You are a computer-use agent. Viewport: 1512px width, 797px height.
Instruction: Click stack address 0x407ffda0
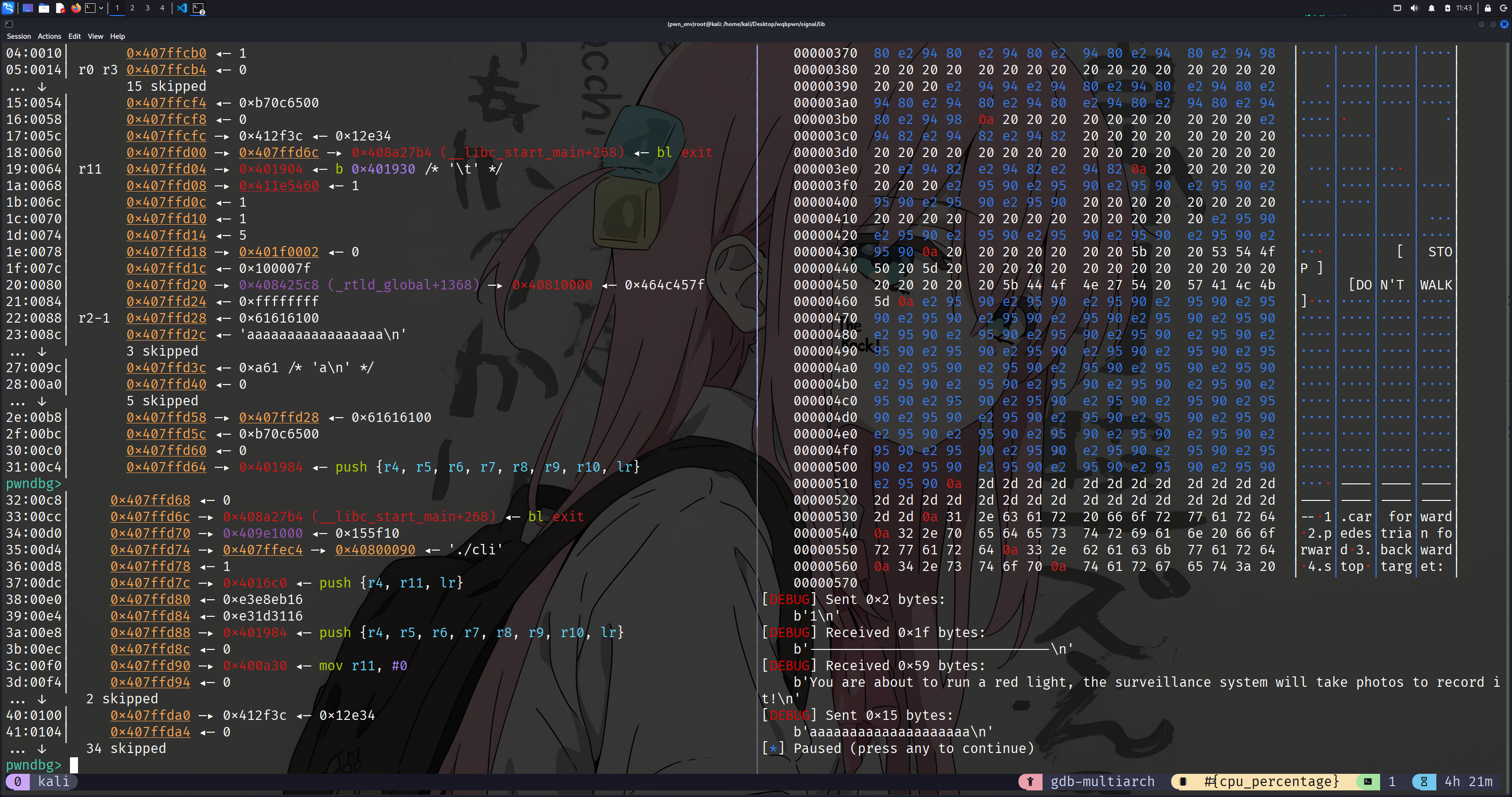point(150,715)
